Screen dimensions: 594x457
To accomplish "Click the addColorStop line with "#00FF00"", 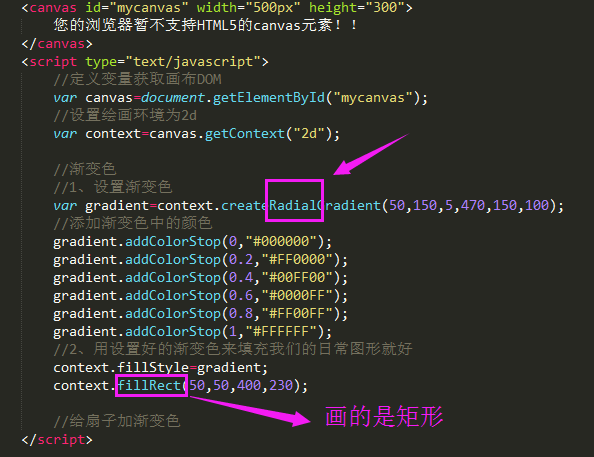I will coord(200,278).
